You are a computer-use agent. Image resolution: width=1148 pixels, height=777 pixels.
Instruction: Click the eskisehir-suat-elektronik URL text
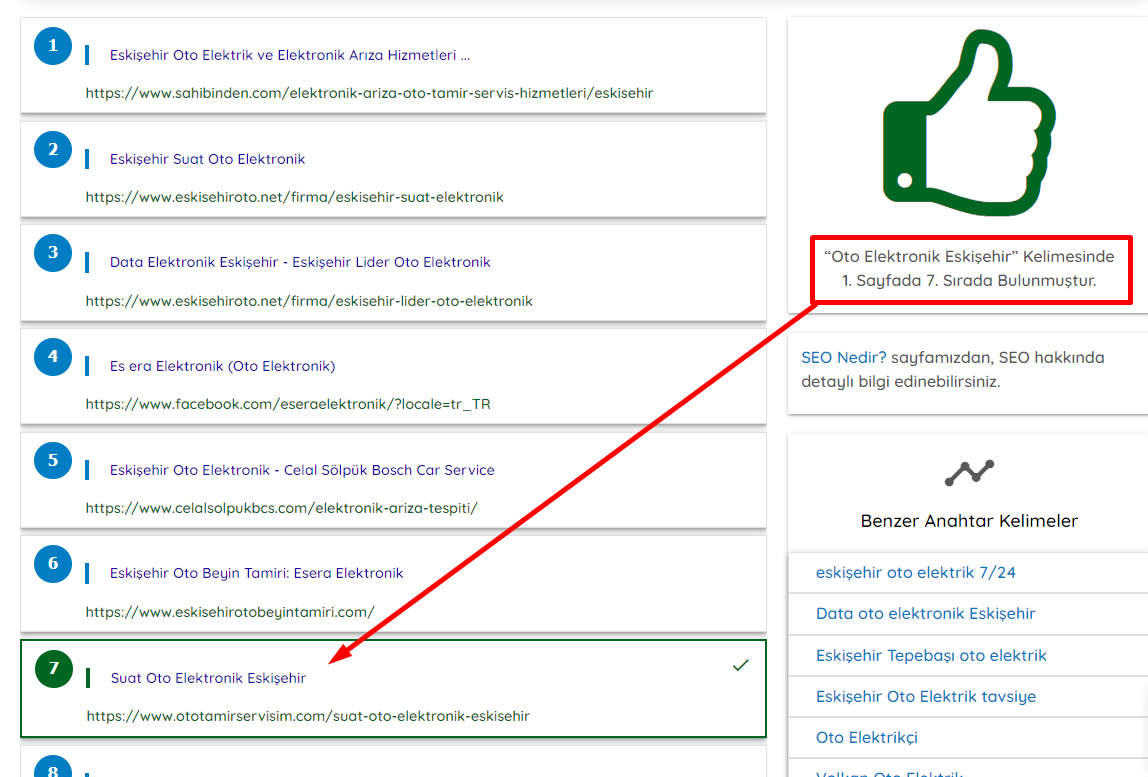pos(294,197)
